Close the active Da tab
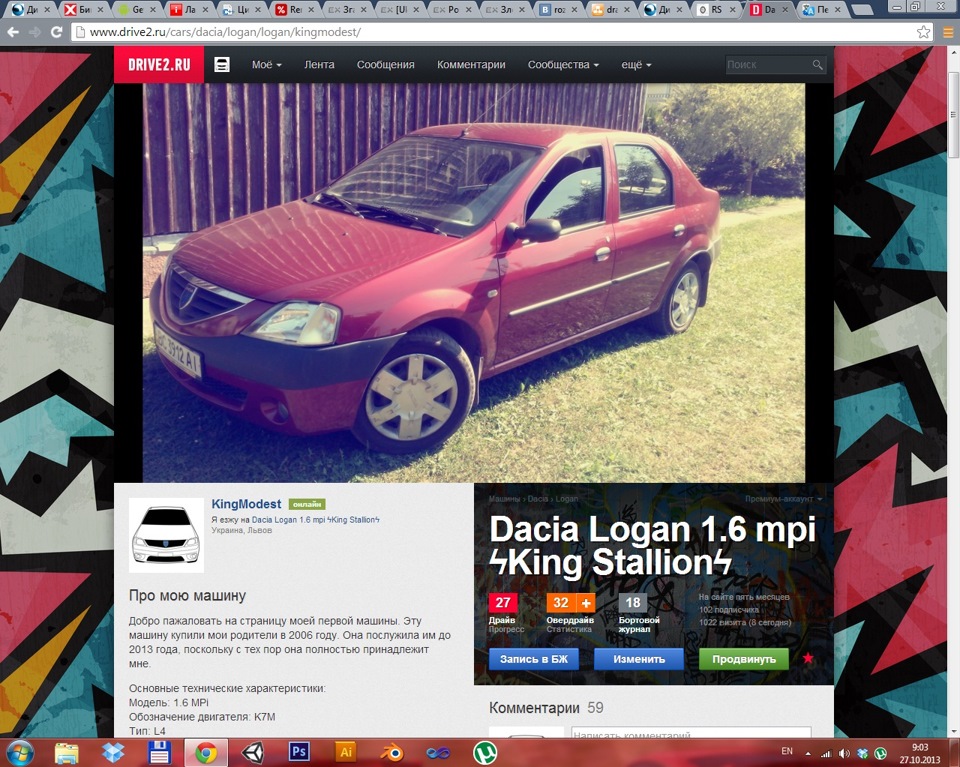Image resolution: width=960 pixels, height=767 pixels. pyautogui.click(x=785, y=10)
